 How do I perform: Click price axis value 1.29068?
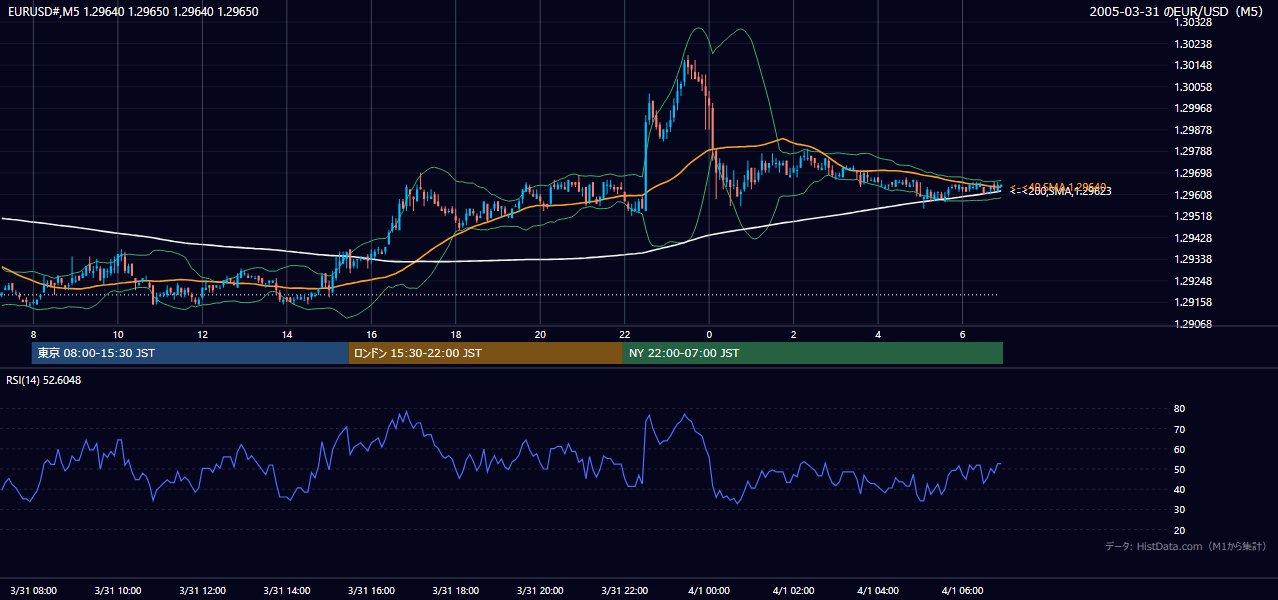[x=1195, y=324]
